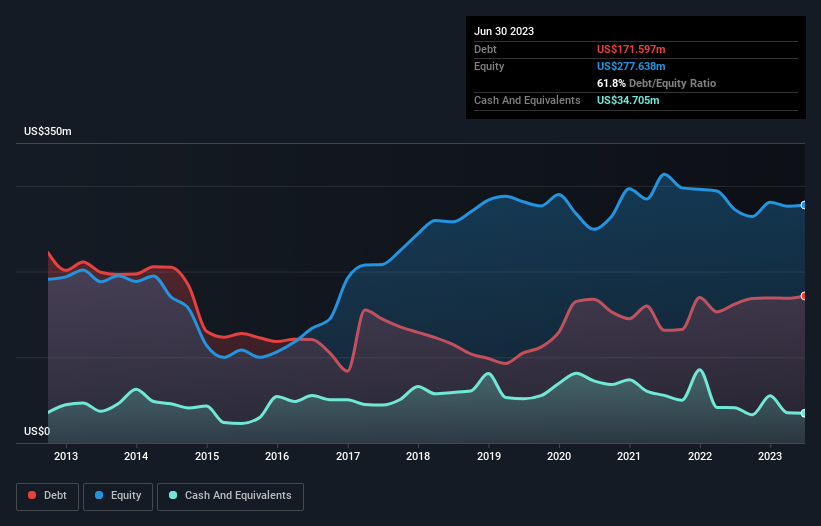Select the Equity endpoint marker on the chart

click(804, 205)
